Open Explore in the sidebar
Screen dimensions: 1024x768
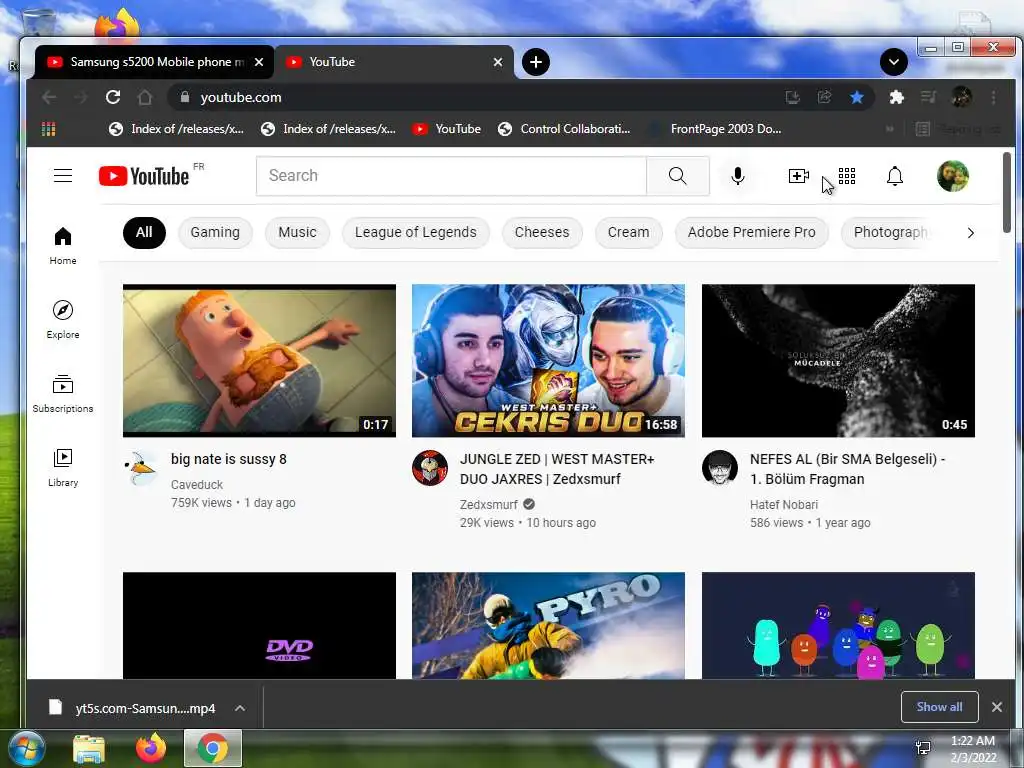pos(63,319)
